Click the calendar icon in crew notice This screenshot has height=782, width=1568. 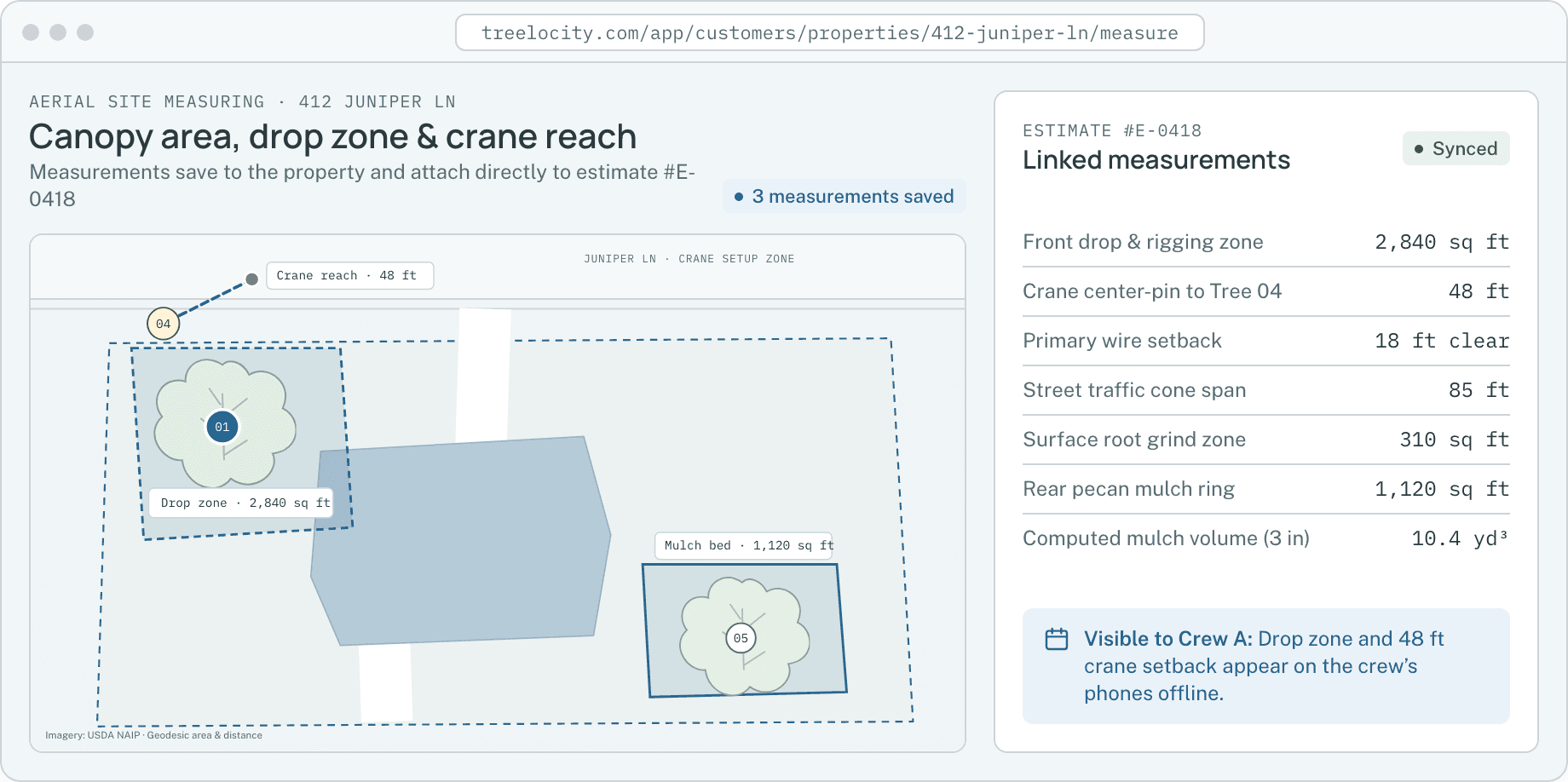[x=1057, y=639]
